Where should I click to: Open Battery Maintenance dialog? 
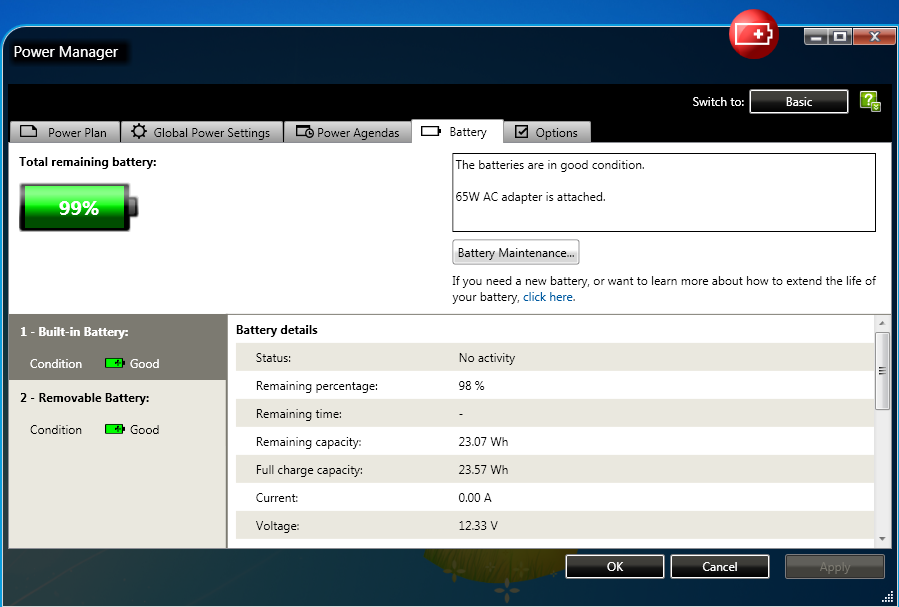coord(515,252)
